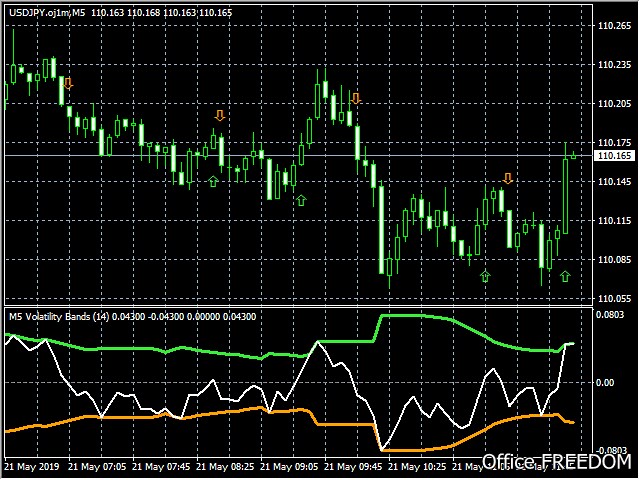Click the 21 May 07:45 time label
This screenshot has height=480, width=640.
pos(161,466)
